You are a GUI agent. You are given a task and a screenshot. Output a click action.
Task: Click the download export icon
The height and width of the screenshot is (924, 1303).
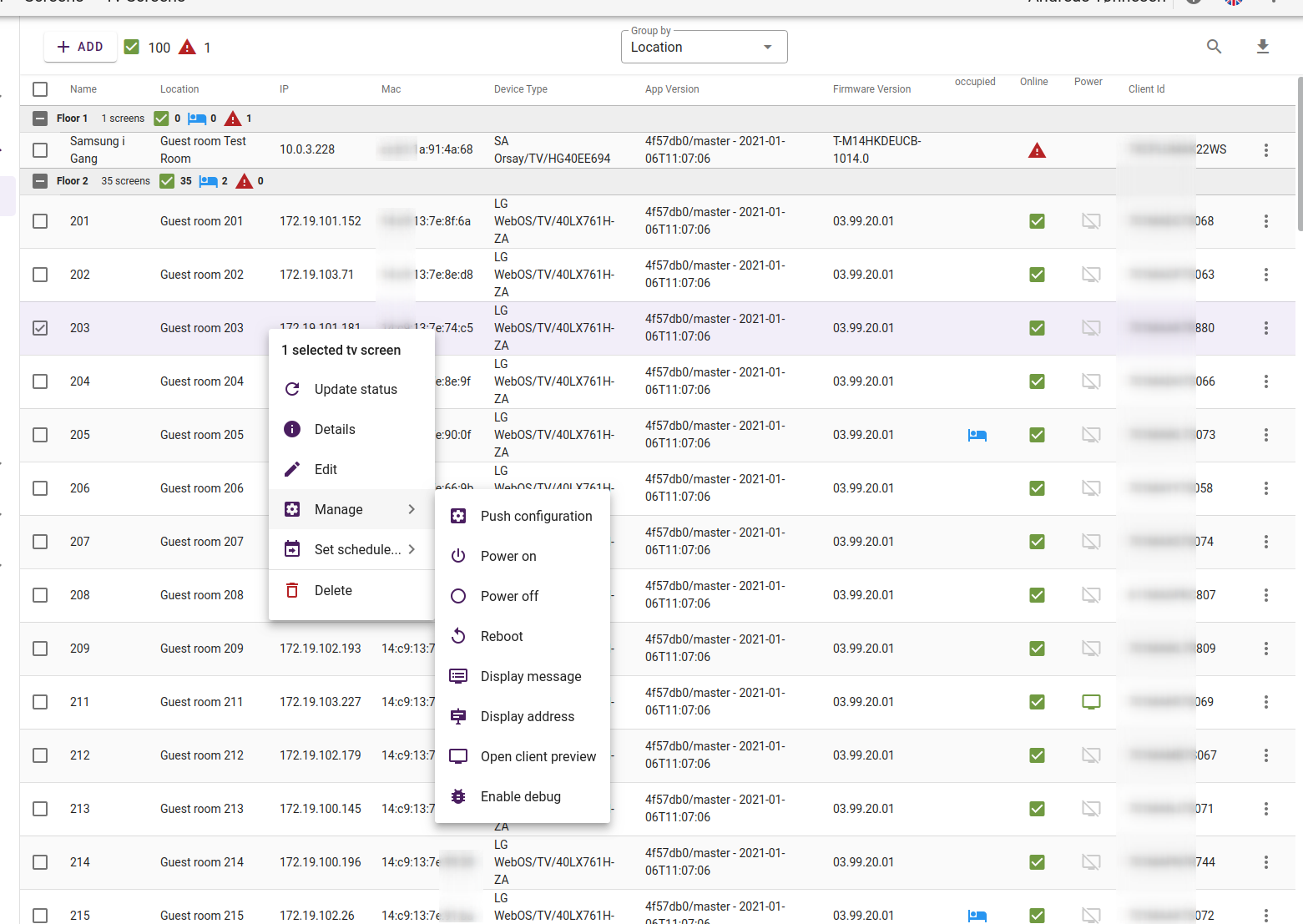click(x=1263, y=47)
